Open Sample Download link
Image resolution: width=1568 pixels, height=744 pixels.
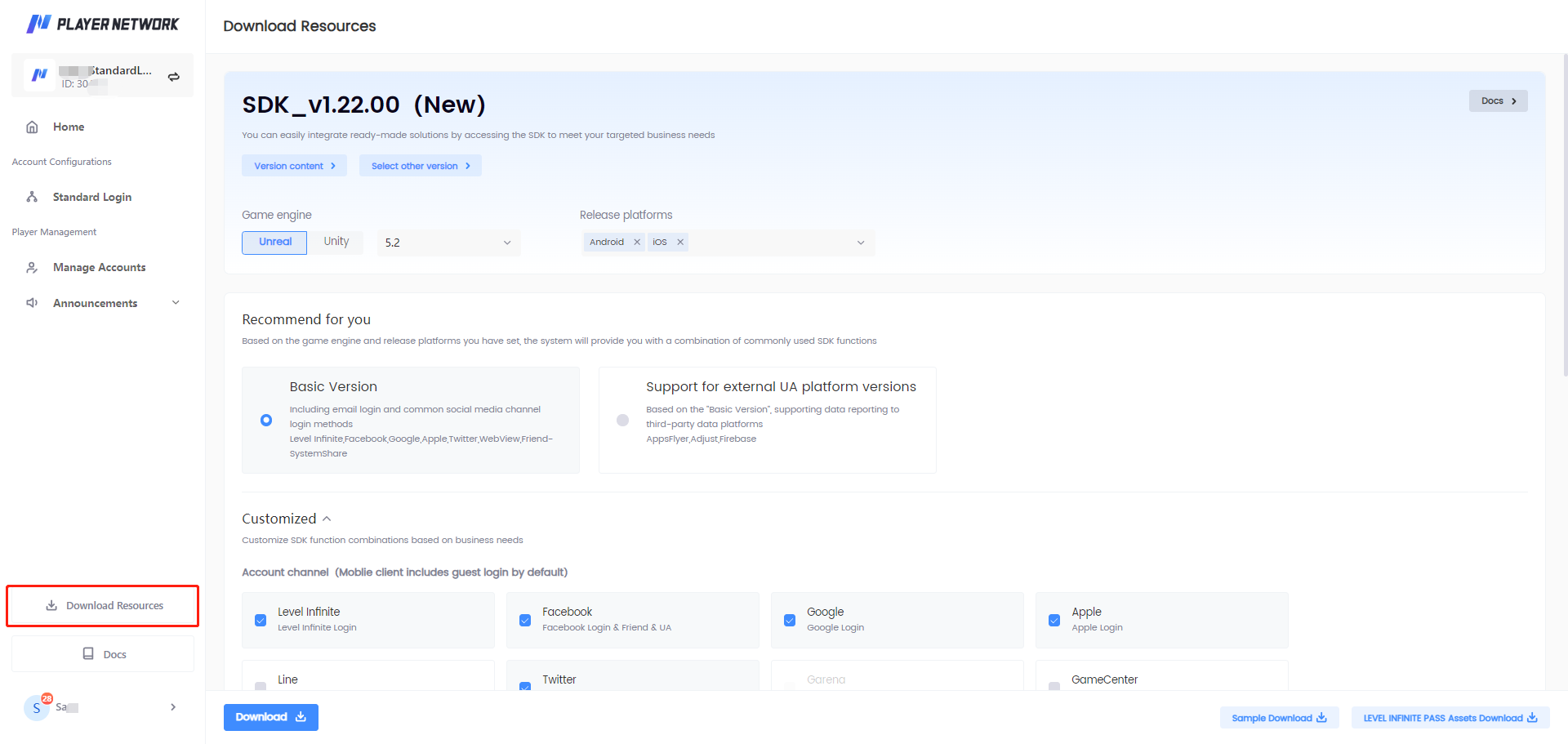pos(1278,717)
